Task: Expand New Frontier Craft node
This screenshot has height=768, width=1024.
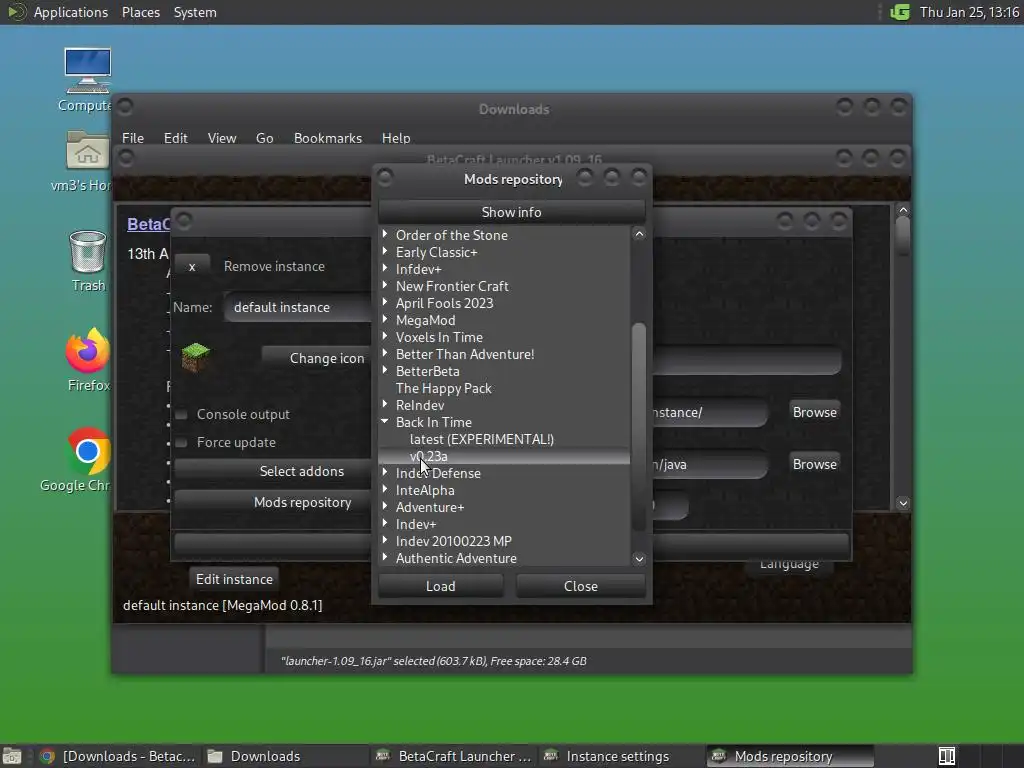Action: click(x=385, y=285)
